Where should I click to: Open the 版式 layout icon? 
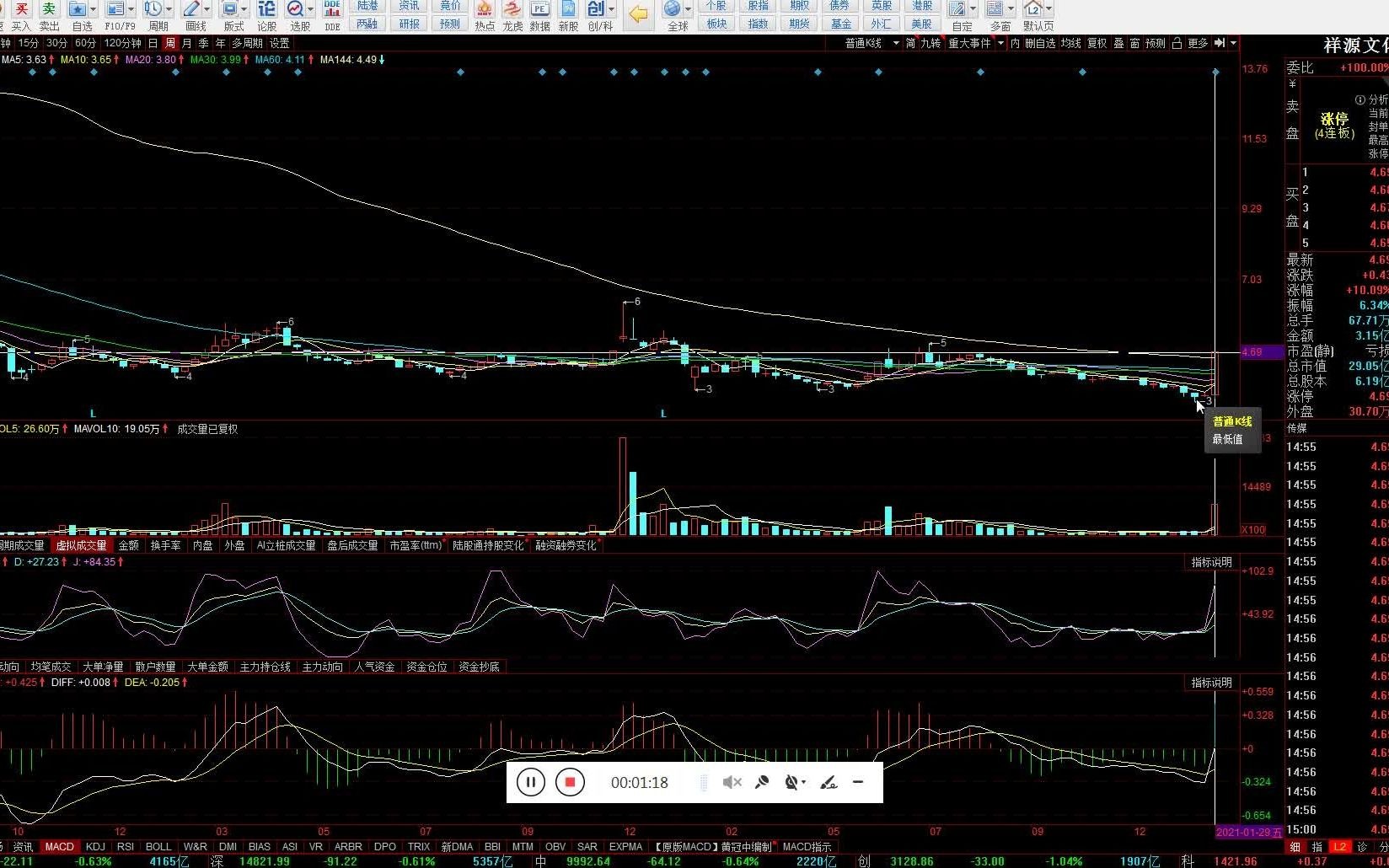point(229,9)
